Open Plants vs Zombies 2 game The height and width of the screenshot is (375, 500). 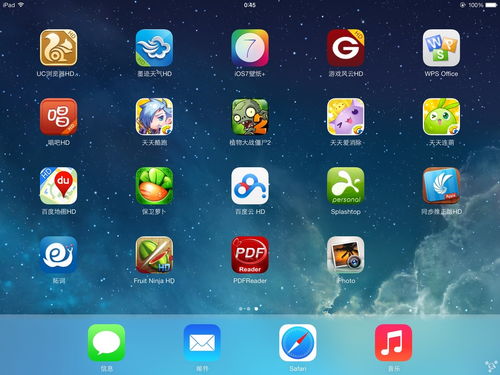[250, 117]
